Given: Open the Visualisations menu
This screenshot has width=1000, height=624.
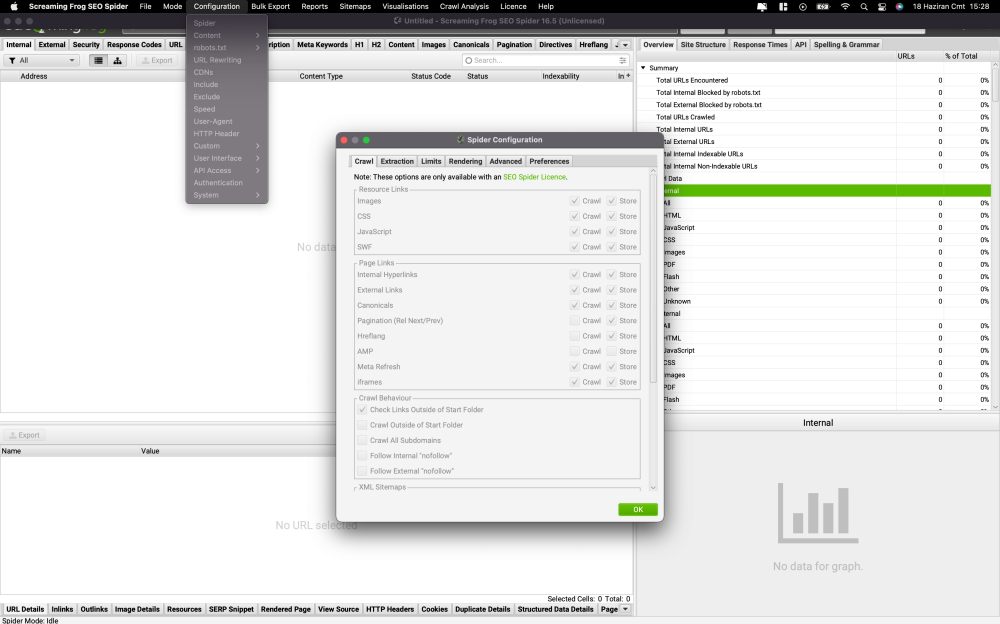Looking at the screenshot, I should pyautogui.click(x=405, y=6).
